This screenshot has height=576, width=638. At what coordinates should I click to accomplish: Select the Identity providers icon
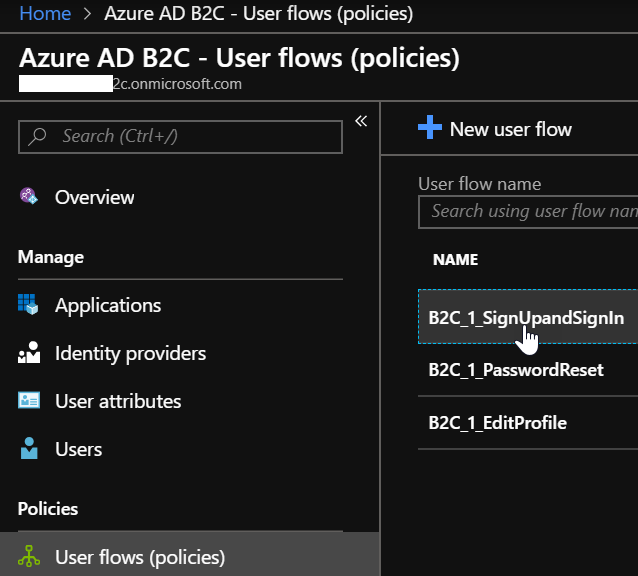(x=28, y=353)
